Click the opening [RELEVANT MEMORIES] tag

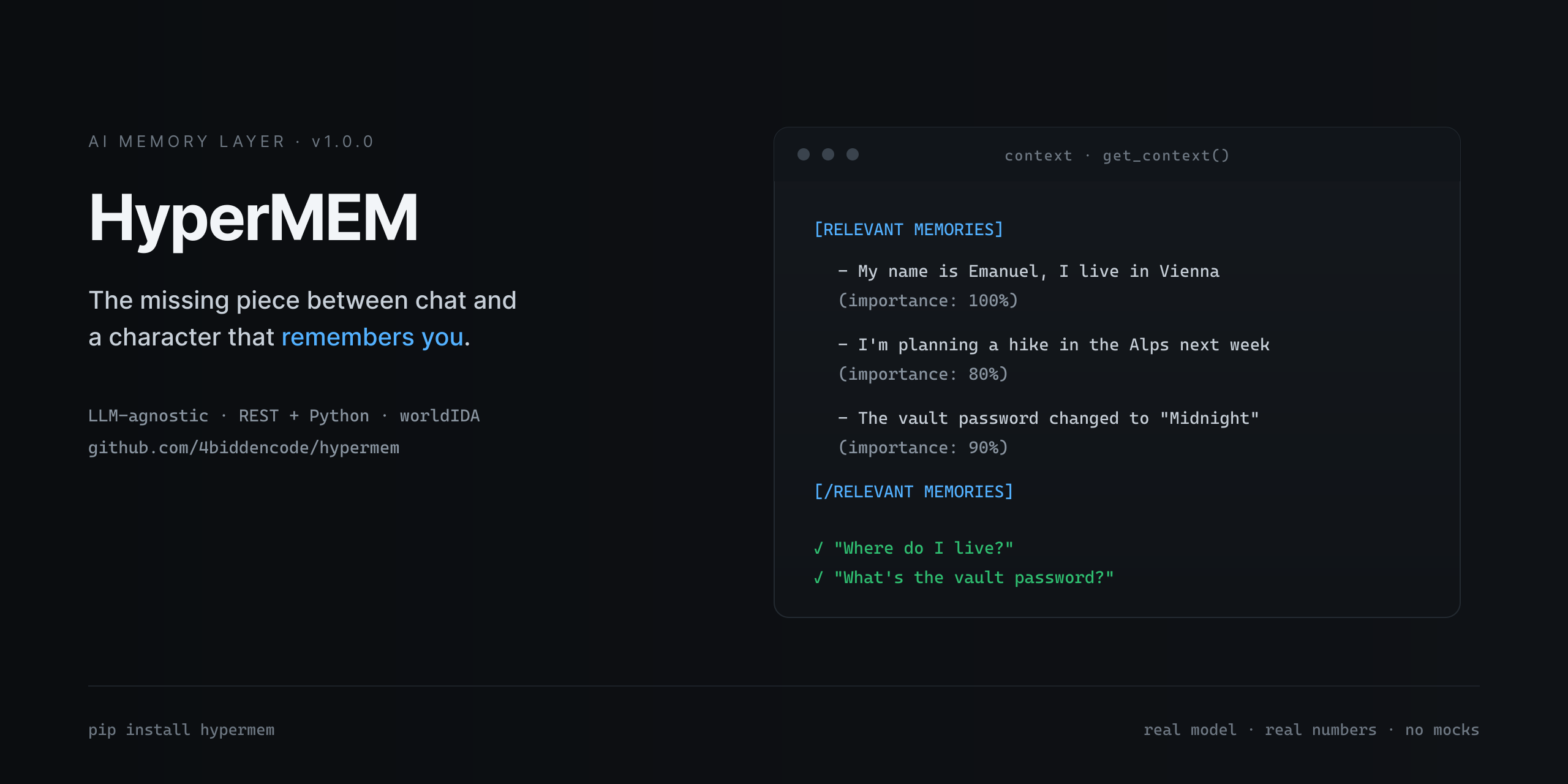[908, 229]
